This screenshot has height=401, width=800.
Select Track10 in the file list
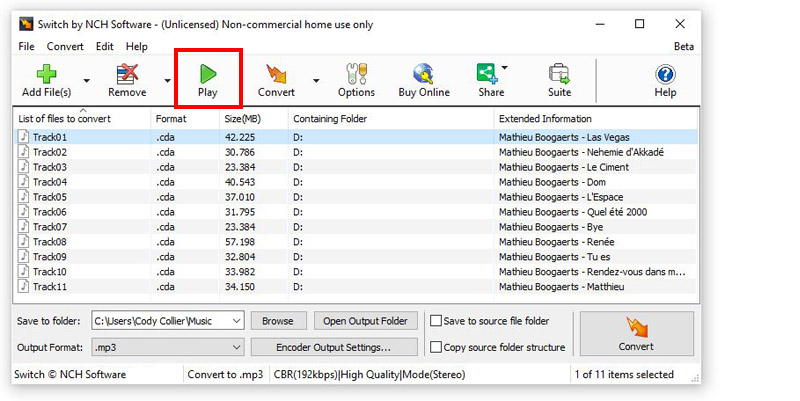49,271
